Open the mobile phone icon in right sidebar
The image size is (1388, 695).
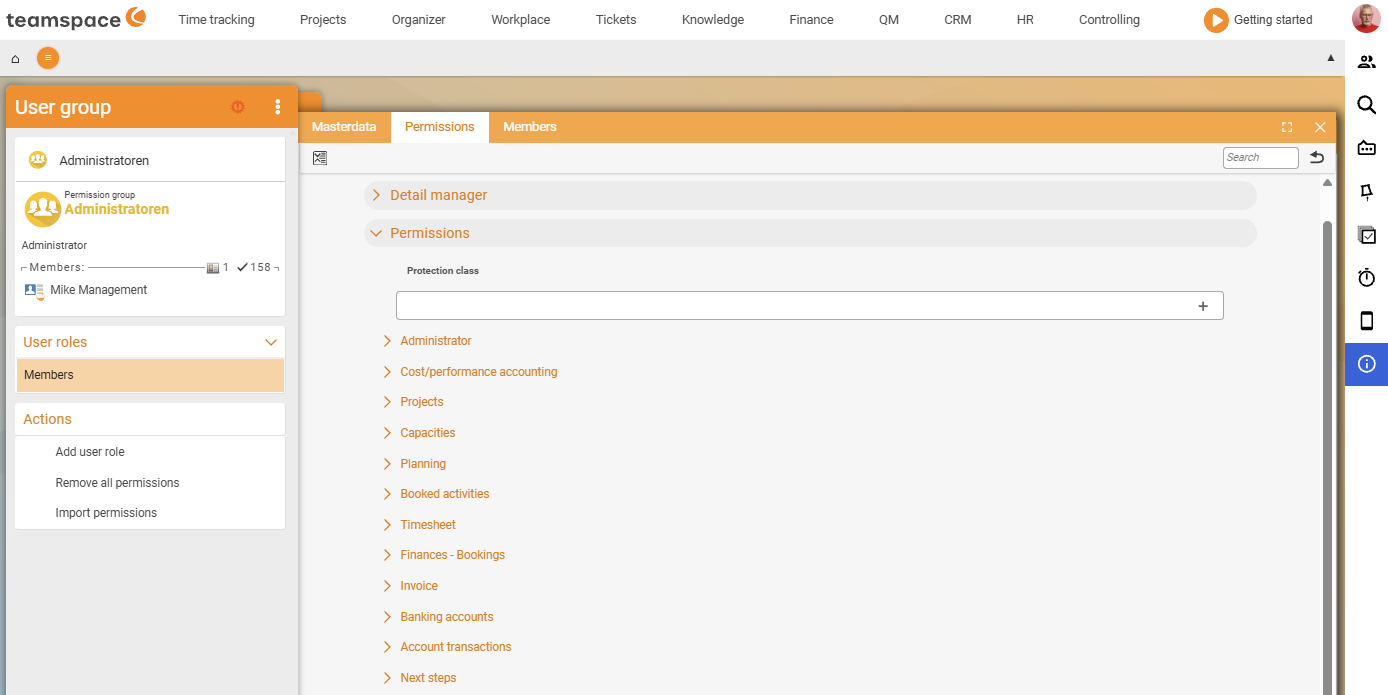coord(1367,321)
